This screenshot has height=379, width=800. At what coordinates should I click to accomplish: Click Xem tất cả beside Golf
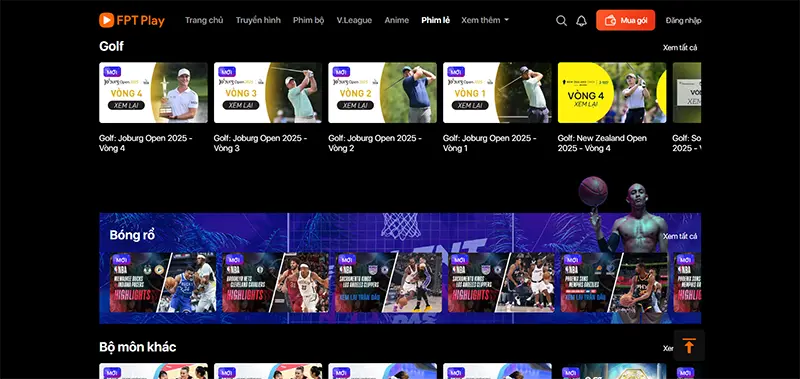tap(680, 47)
